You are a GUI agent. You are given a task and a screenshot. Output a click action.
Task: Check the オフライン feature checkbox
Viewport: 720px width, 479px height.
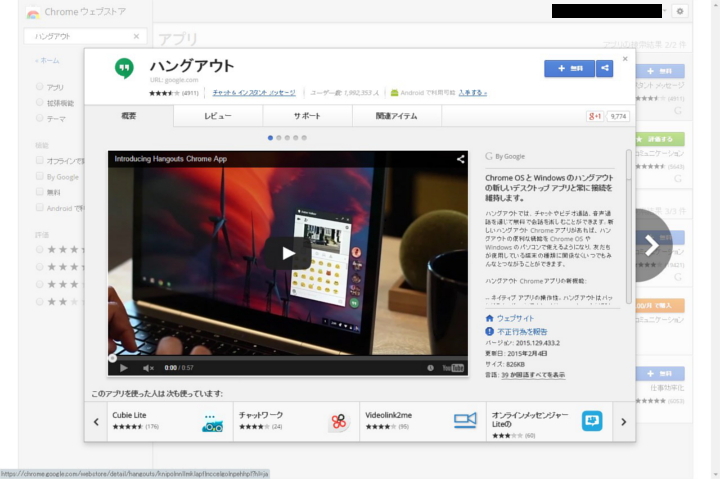39,160
